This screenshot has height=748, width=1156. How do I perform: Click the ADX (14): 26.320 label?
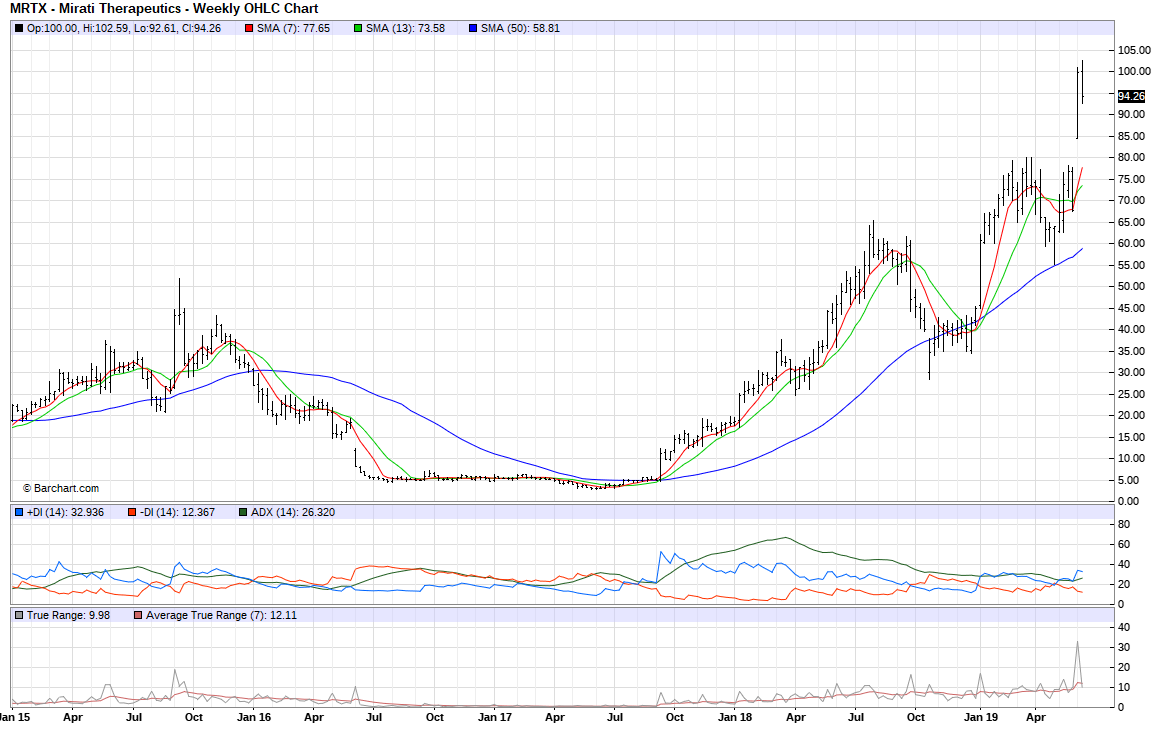(293, 512)
